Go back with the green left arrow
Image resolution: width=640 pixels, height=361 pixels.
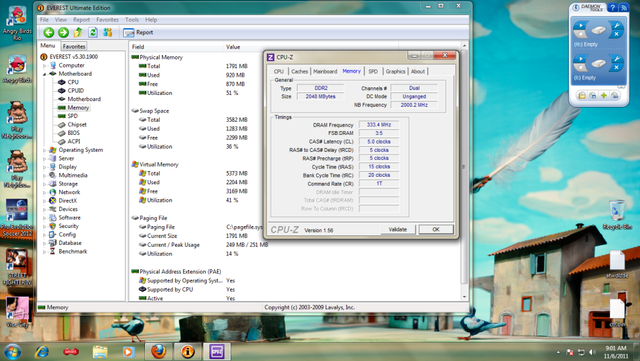pyautogui.click(x=49, y=32)
